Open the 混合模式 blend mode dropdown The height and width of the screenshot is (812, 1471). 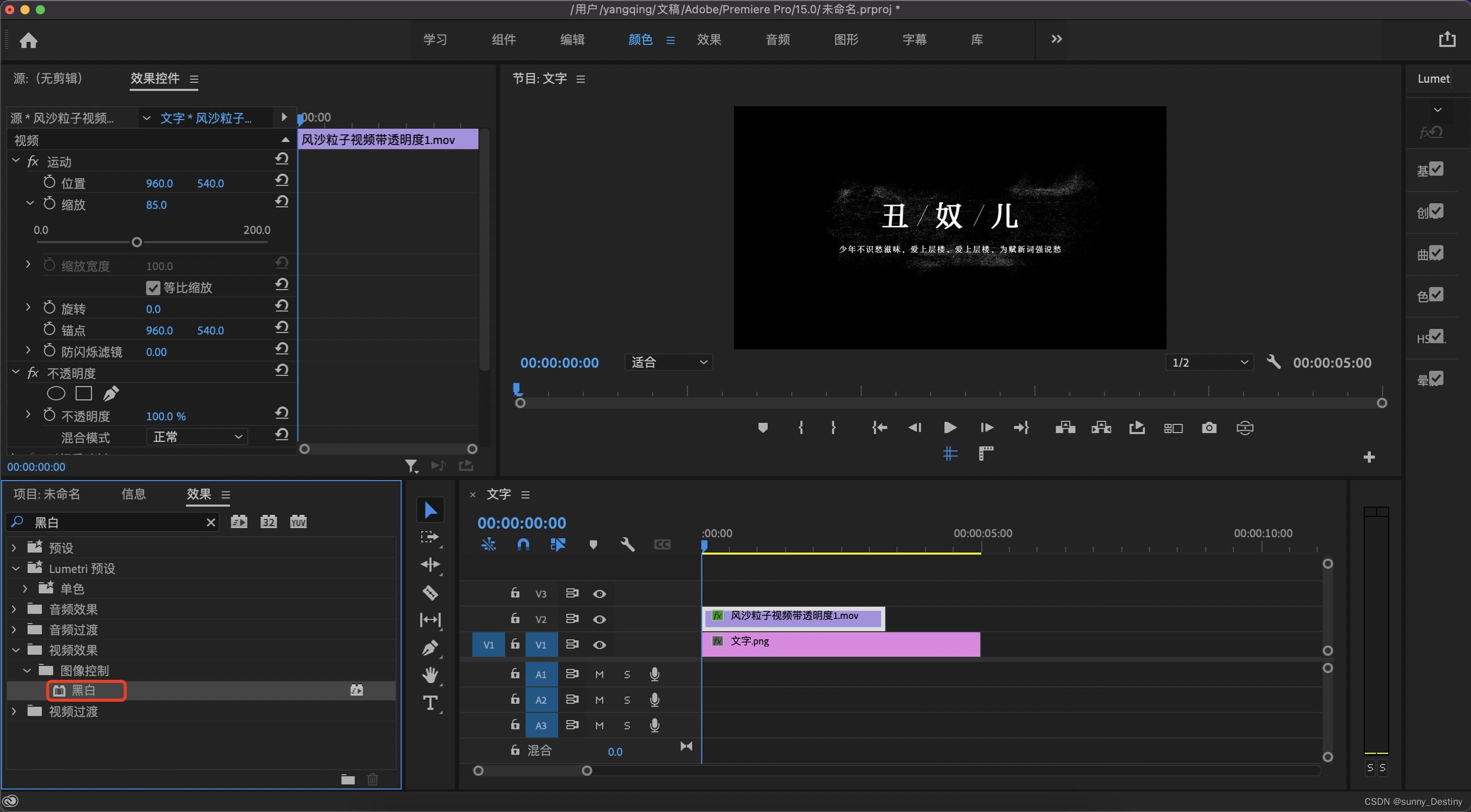[197, 437]
